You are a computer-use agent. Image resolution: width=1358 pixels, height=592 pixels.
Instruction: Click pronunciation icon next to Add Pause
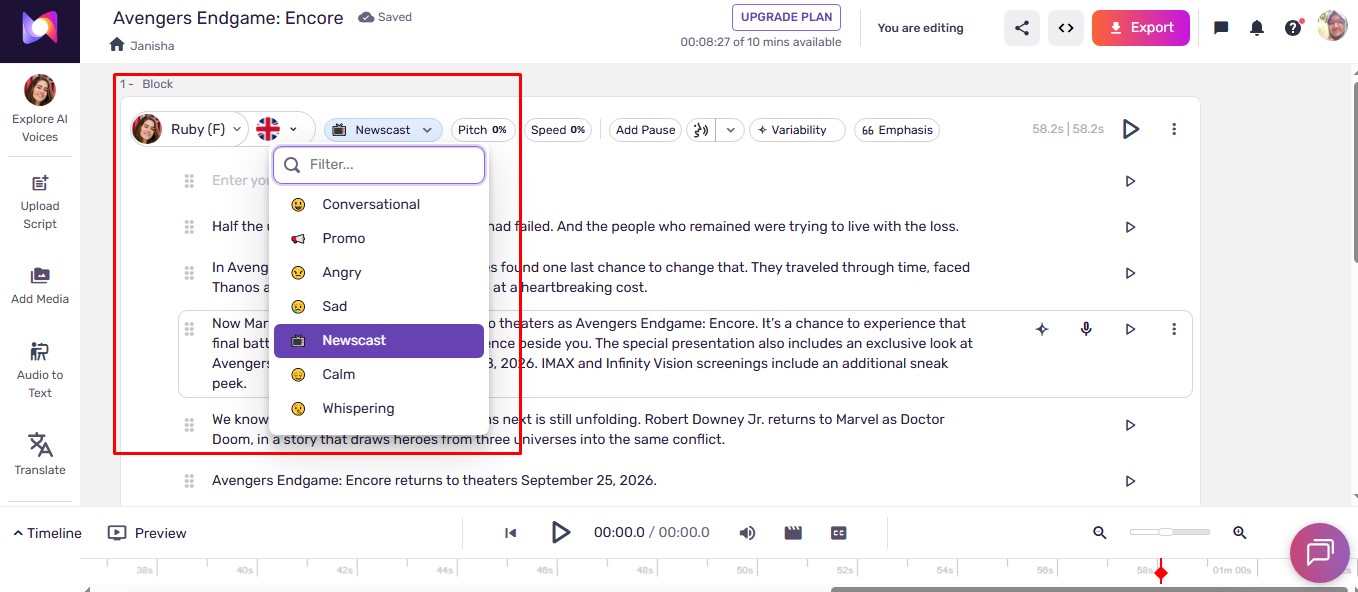coord(701,130)
